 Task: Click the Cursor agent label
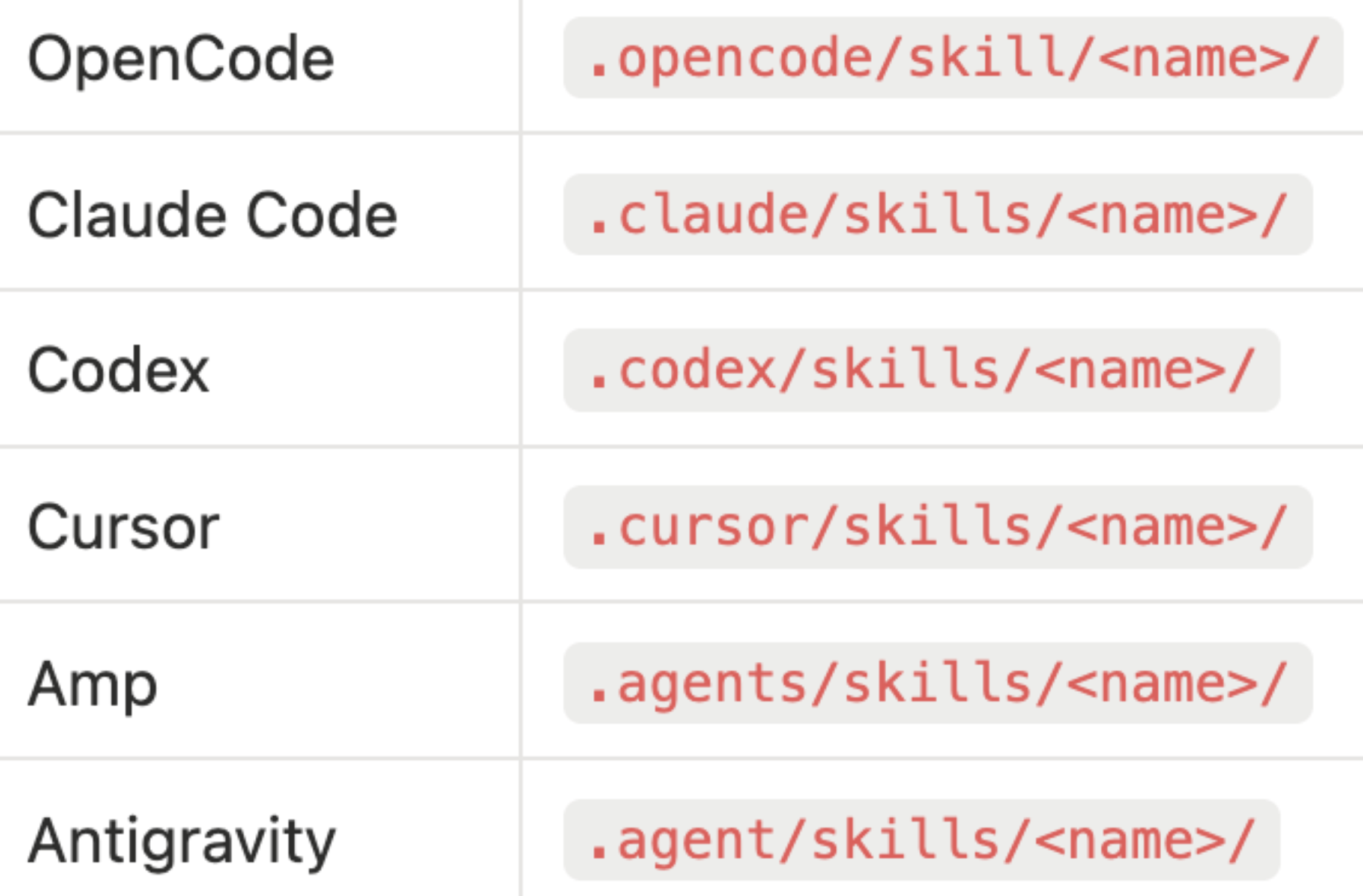pos(123,527)
